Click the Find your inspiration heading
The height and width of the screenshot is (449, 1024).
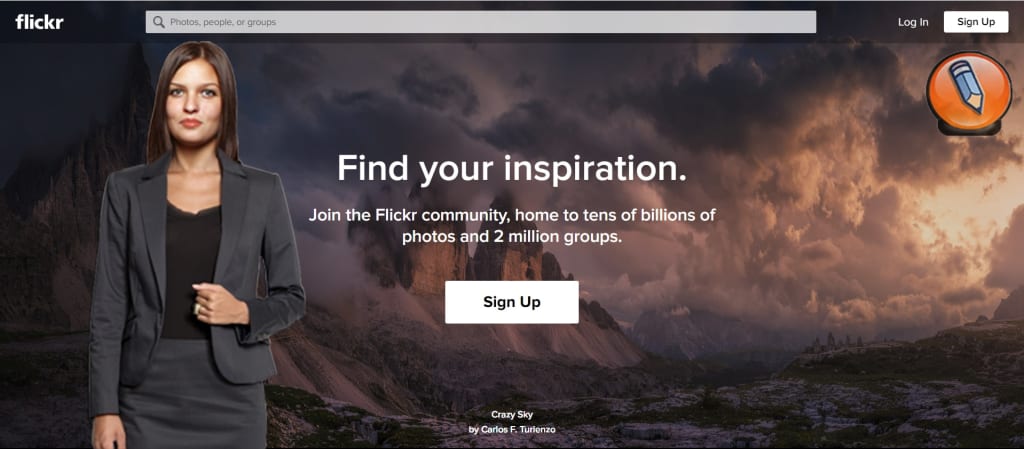tap(512, 168)
